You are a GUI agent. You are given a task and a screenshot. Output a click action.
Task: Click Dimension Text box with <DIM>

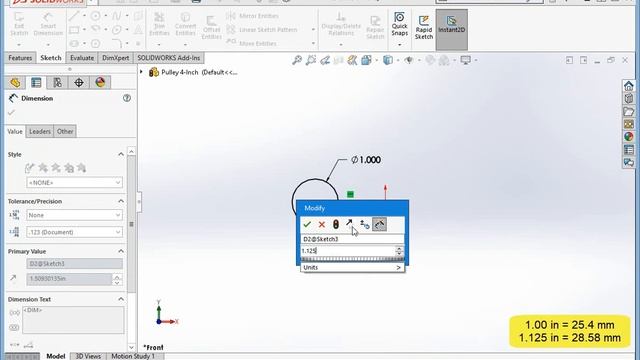tap(73, 320)
